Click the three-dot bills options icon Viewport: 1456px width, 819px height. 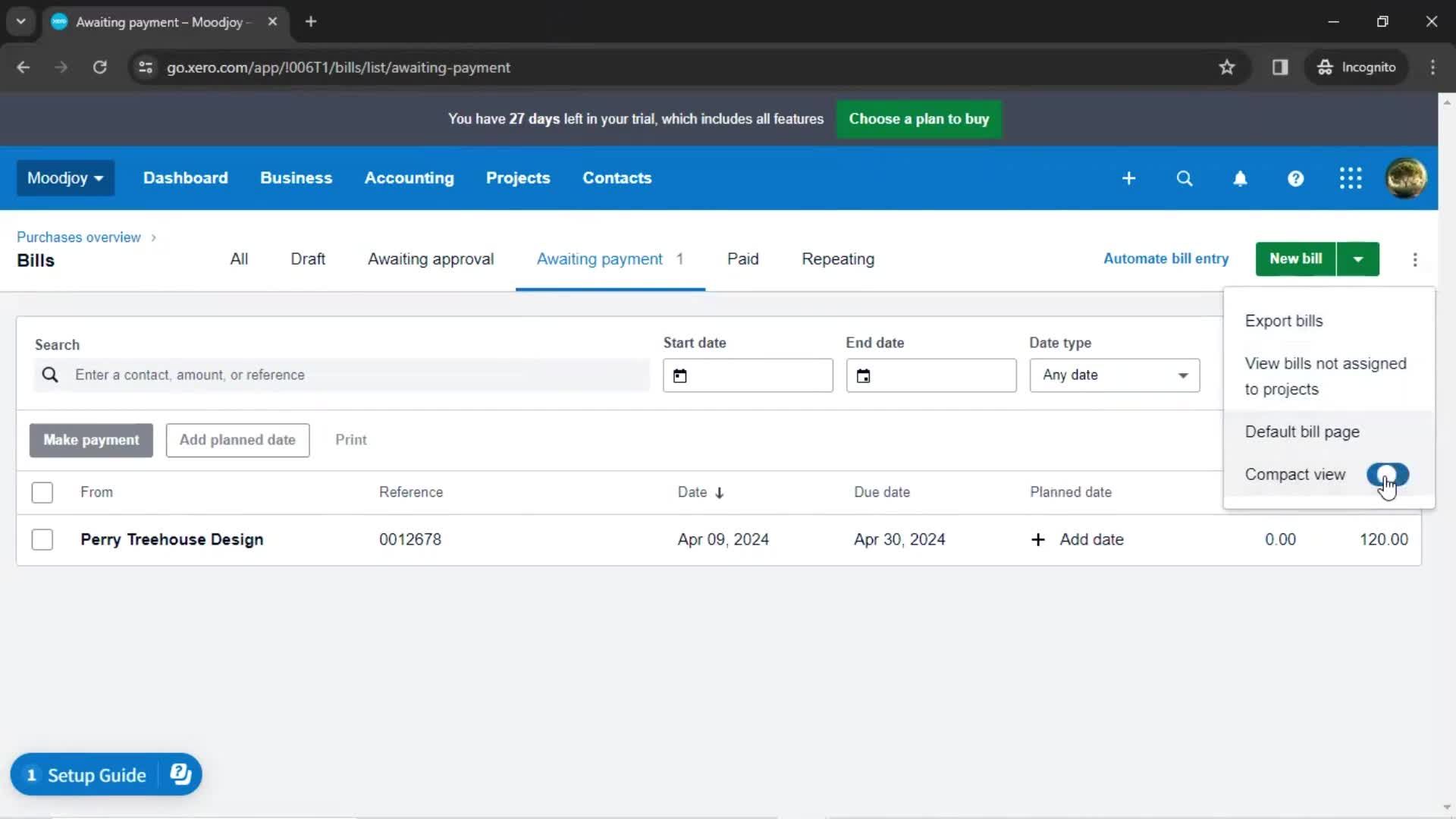coord(1415,259)
